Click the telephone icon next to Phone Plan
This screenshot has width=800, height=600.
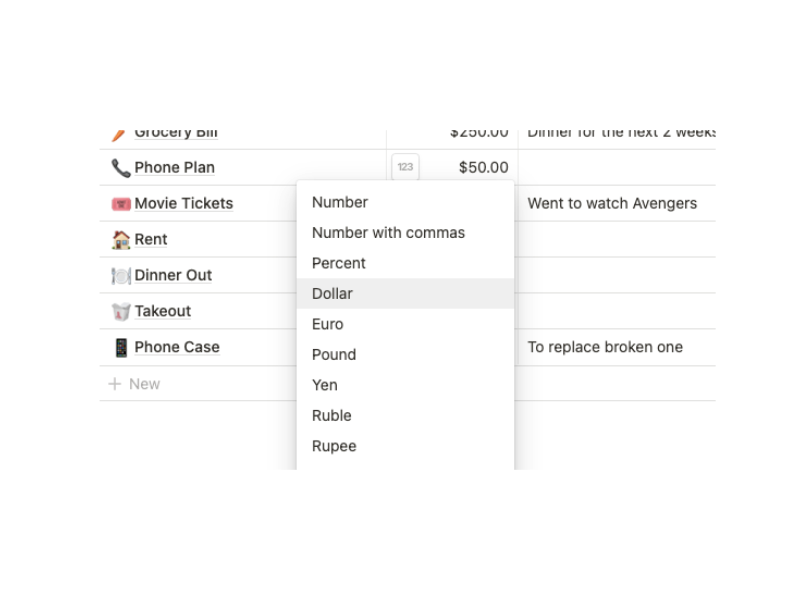(x=118, y=167)
